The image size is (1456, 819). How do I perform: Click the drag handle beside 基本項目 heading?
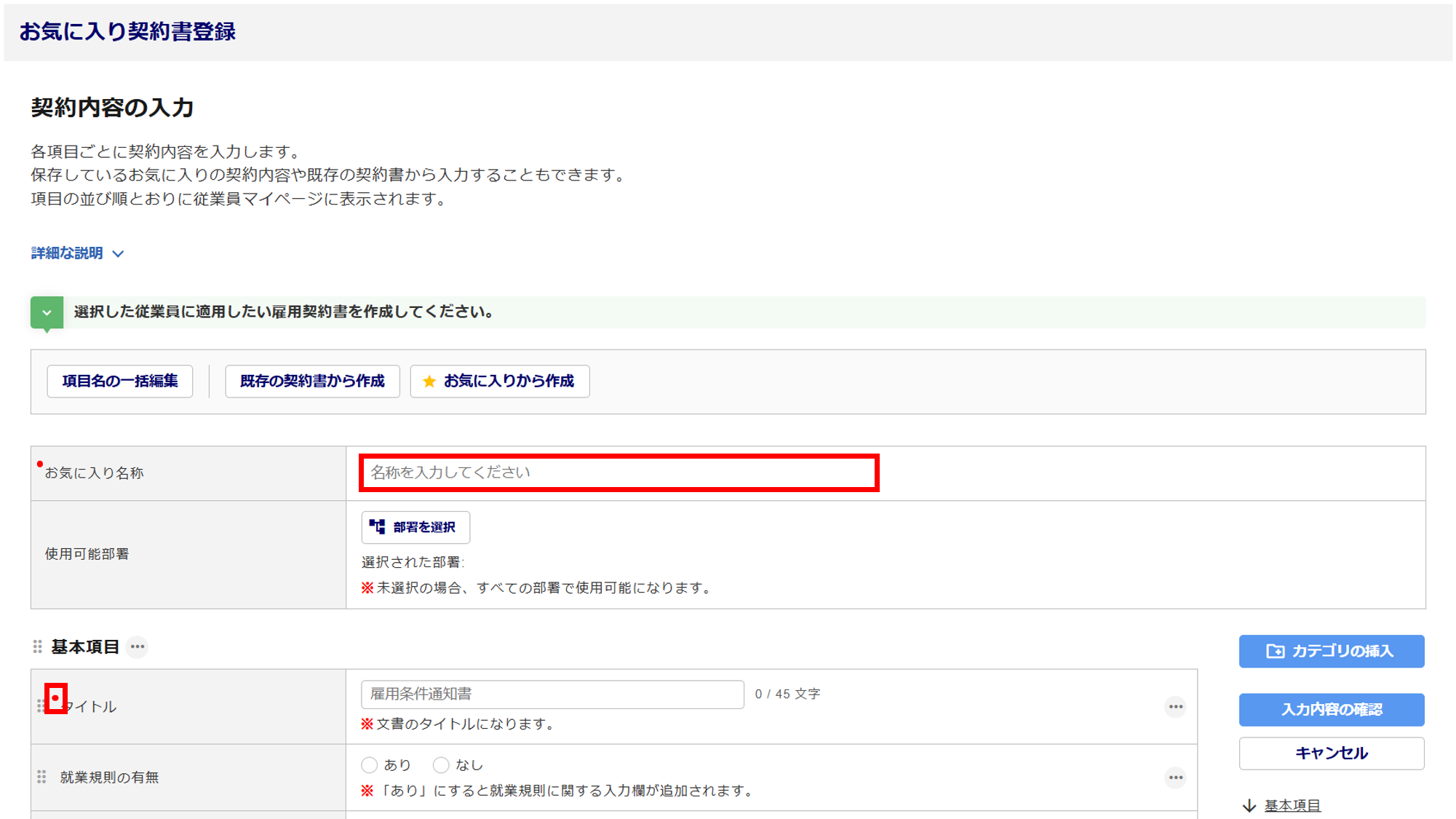tap(38, 646)
